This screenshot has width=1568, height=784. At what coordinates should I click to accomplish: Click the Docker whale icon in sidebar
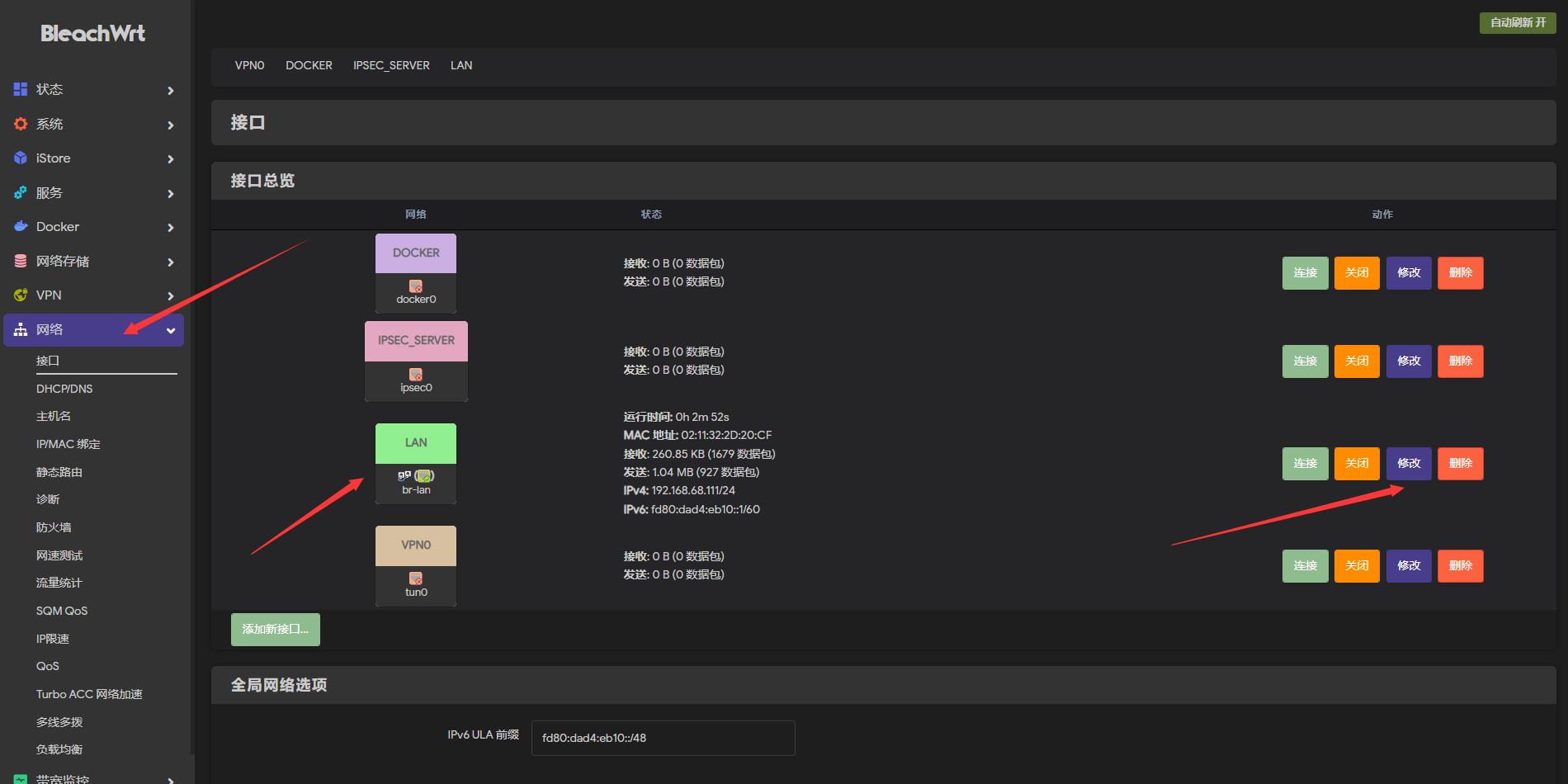click(21, 227)
